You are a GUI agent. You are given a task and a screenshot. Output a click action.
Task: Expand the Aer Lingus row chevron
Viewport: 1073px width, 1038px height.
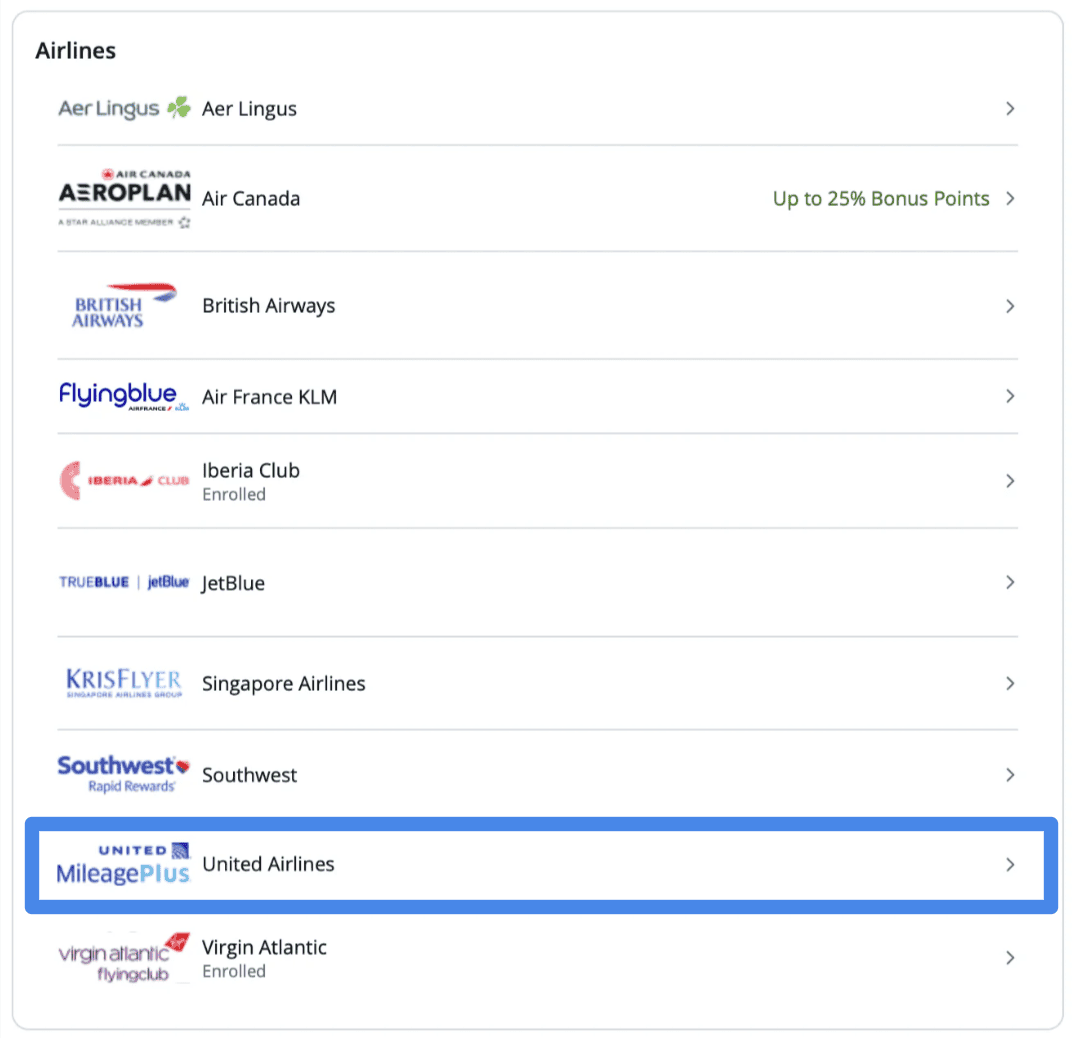pyautogui.click(x=1010, y=108)
